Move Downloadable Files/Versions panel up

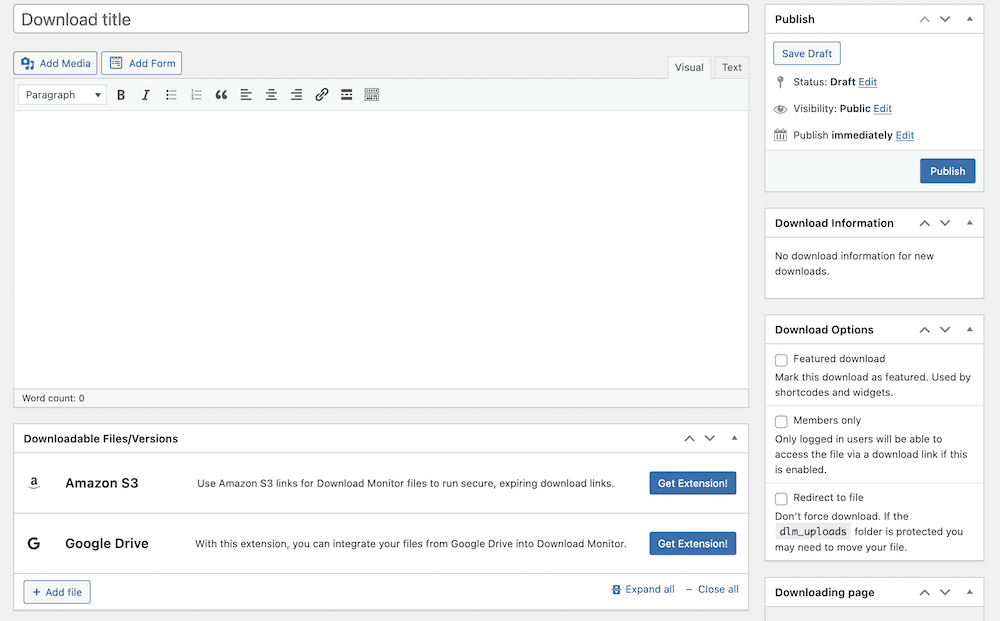click(x=689, y=439)
